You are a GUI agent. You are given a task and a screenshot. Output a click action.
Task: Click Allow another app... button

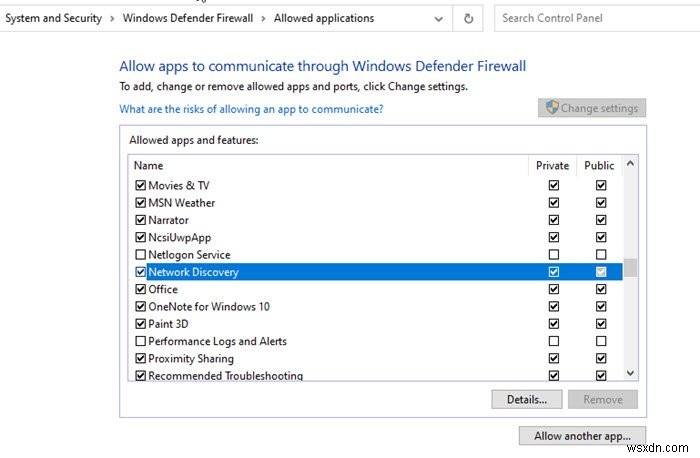point(582,436)
